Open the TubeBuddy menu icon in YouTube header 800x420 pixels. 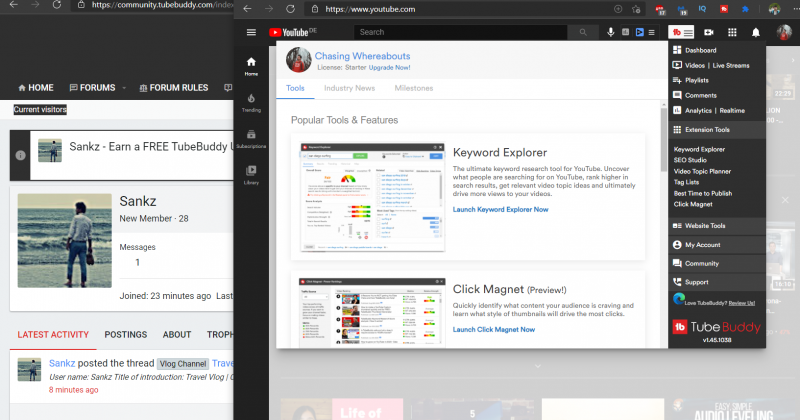pyautogui.click(x=682, y=32)
